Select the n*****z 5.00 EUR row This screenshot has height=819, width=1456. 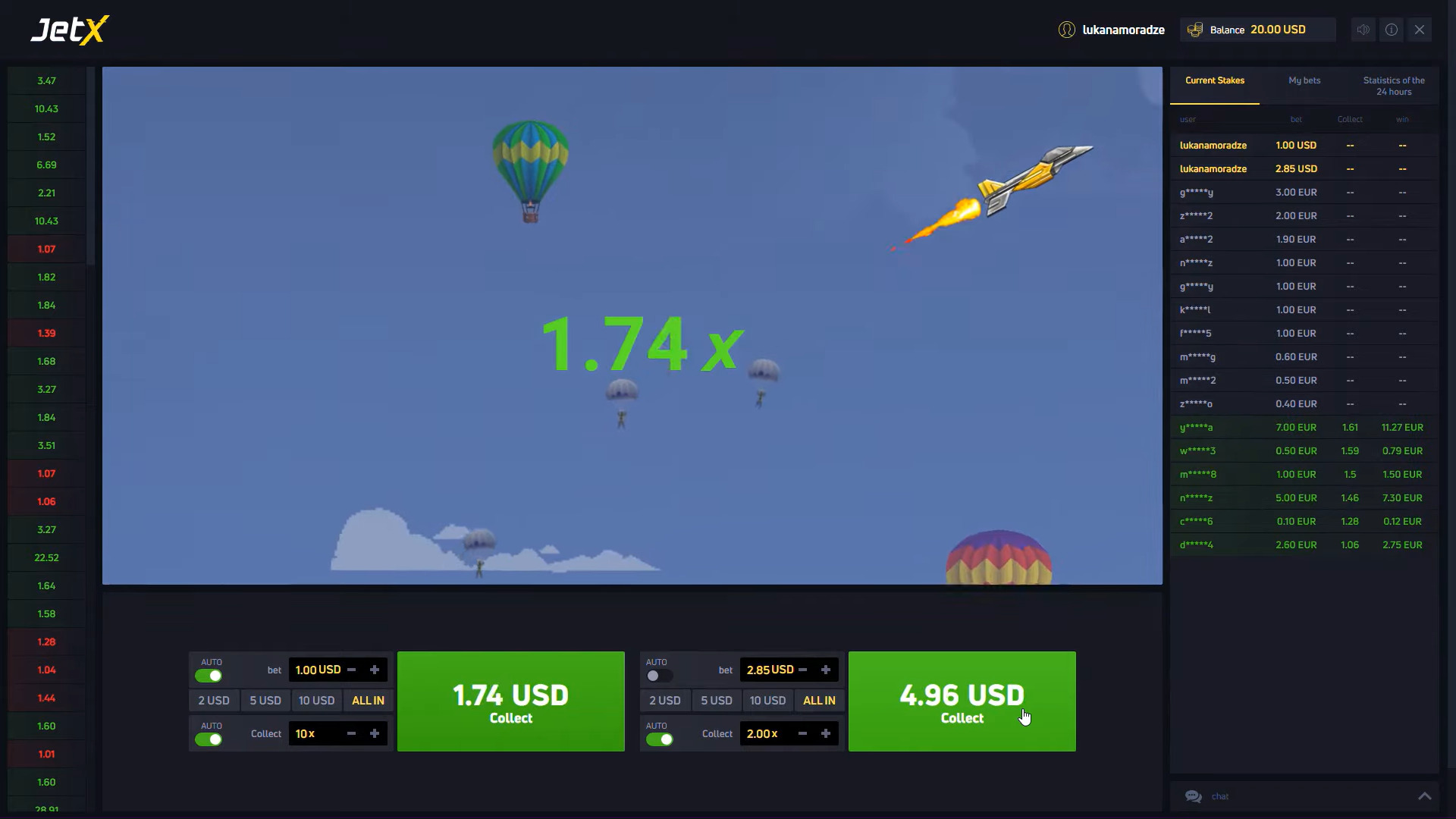[x=1304, y=497]
